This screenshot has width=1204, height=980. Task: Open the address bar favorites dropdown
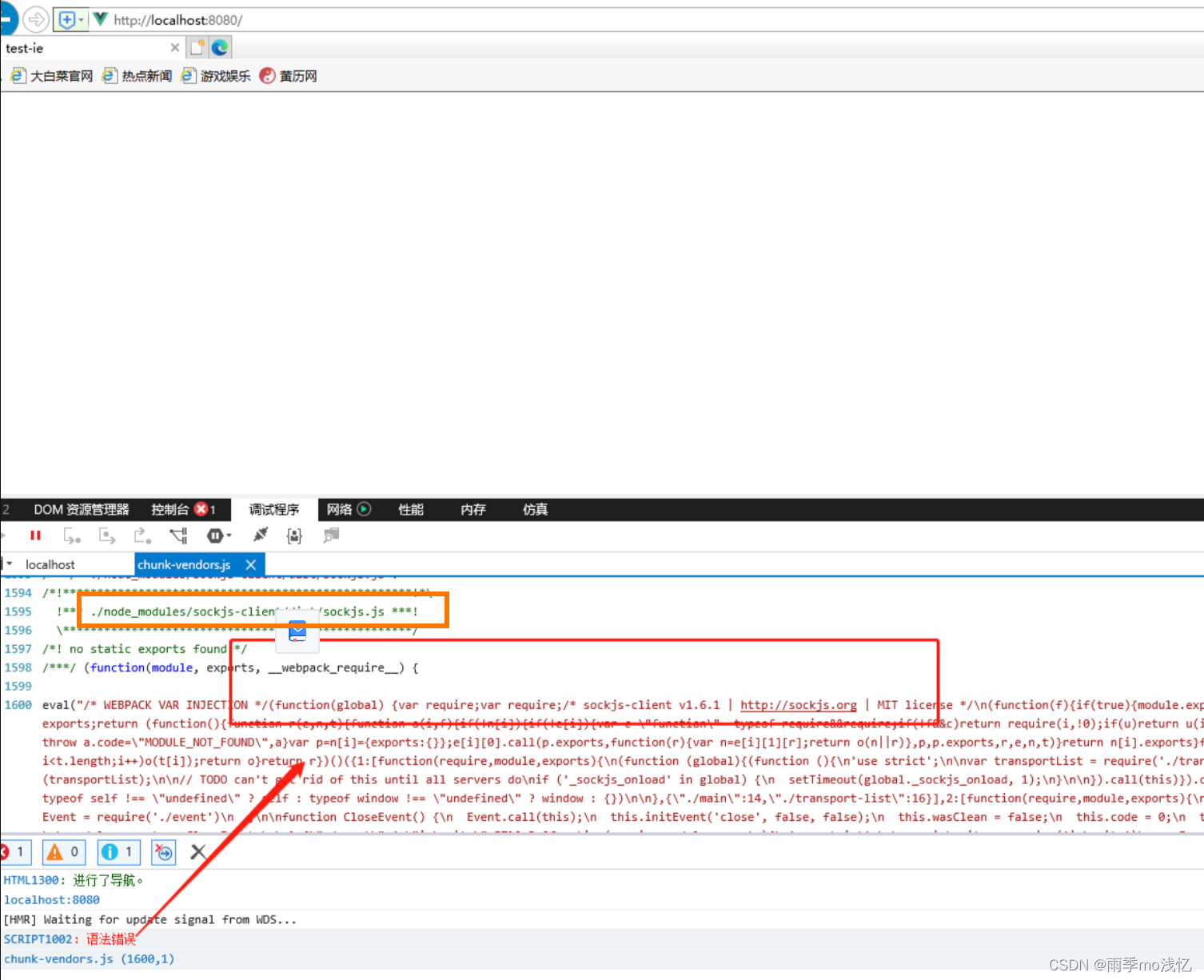[x=81, y=19]
